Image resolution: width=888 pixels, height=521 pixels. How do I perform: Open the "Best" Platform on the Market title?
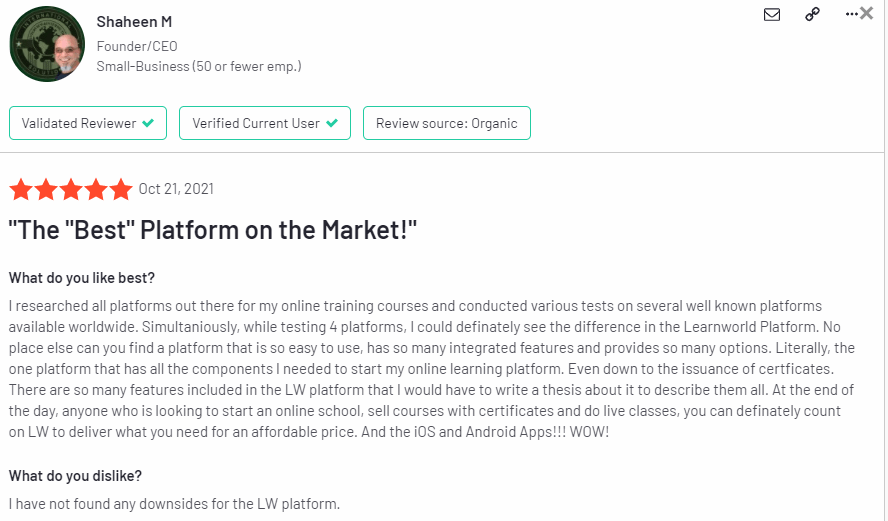point(212,230)
